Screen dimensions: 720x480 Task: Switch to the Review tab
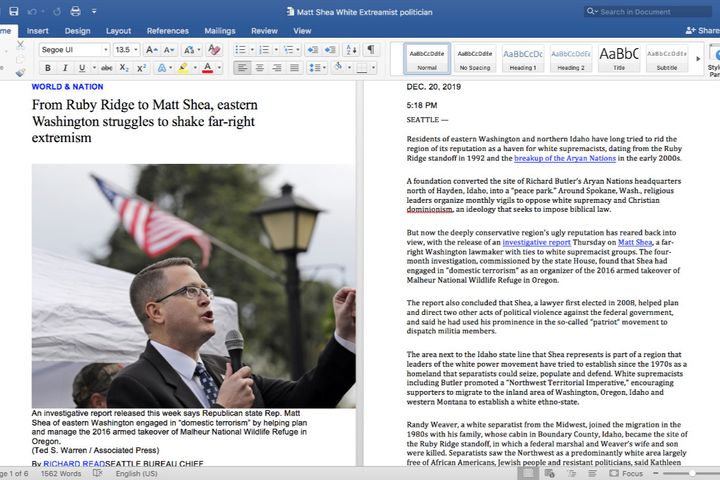(264, 31)
